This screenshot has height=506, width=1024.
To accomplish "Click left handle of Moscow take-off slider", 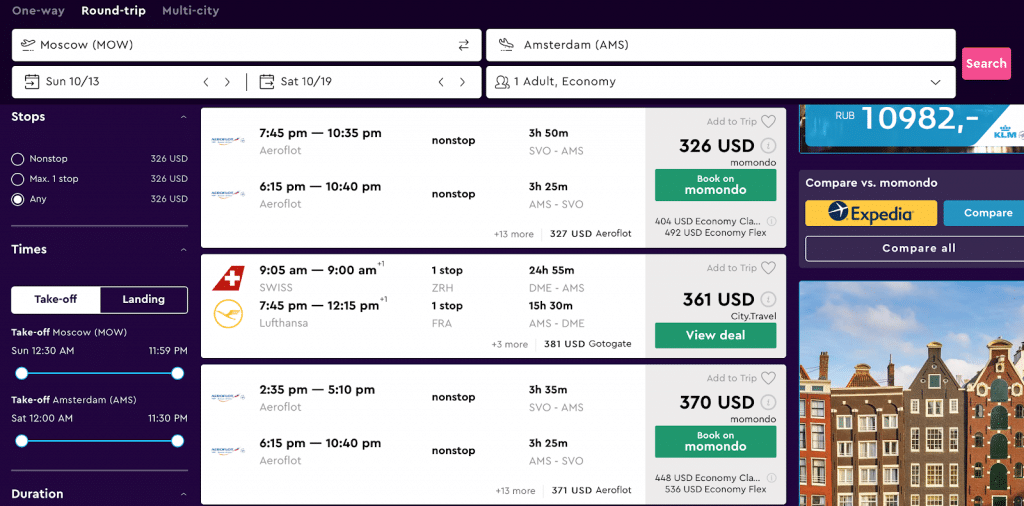I will [22, 373].
